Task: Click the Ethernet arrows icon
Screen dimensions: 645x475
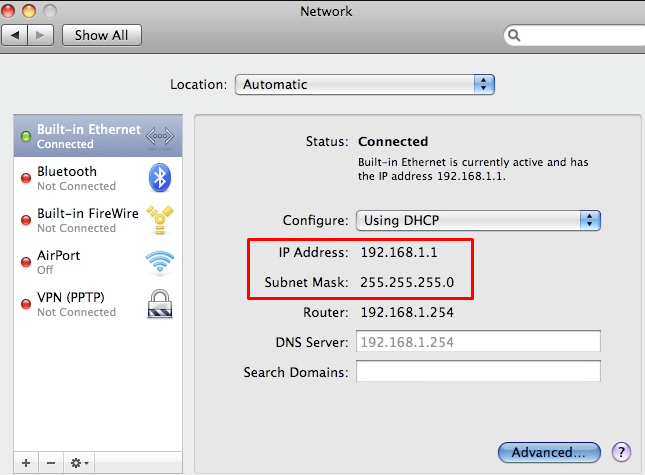Action: [x=160, y=136]
